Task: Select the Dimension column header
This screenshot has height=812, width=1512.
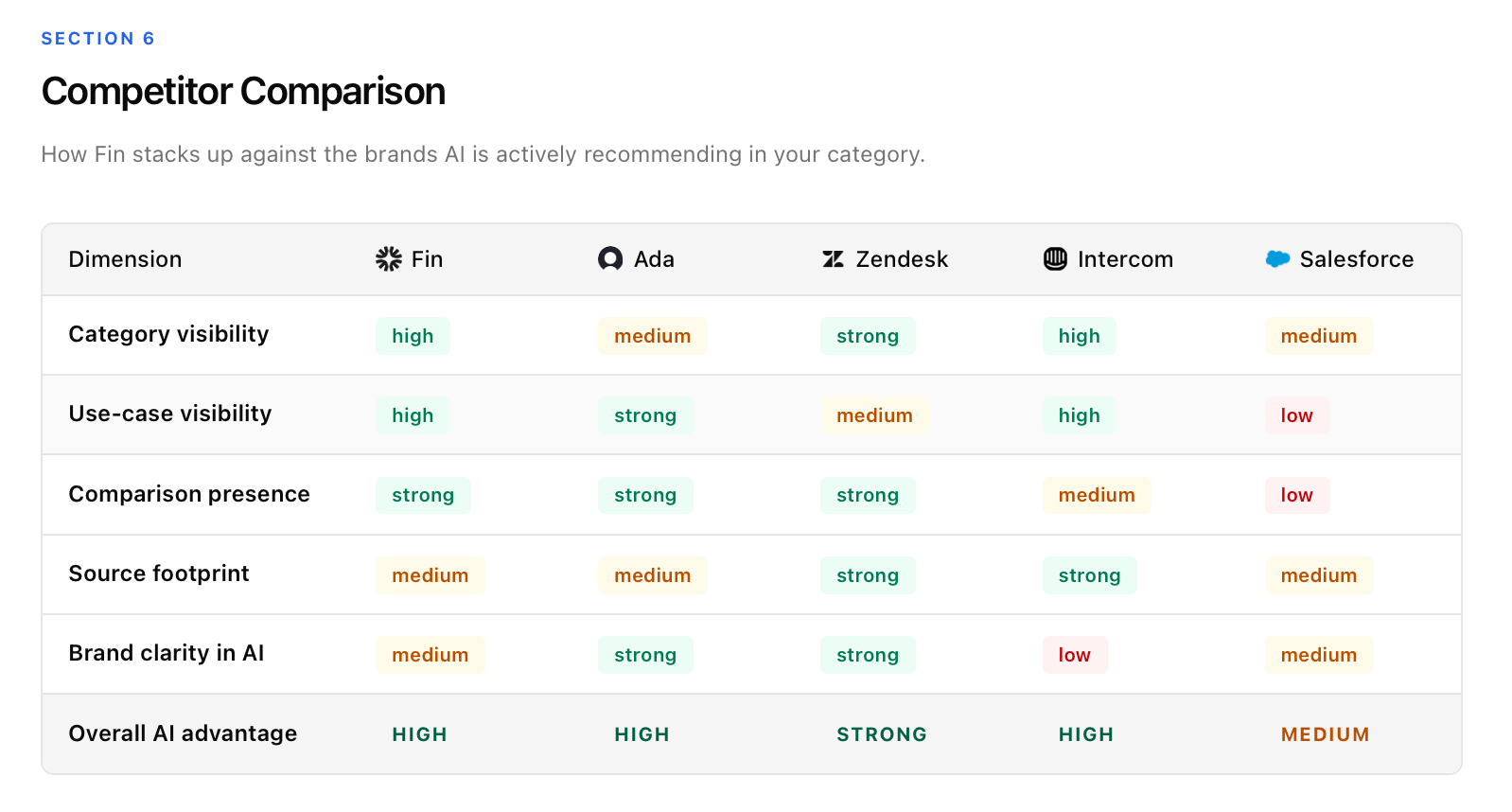Action: [125, 259]
